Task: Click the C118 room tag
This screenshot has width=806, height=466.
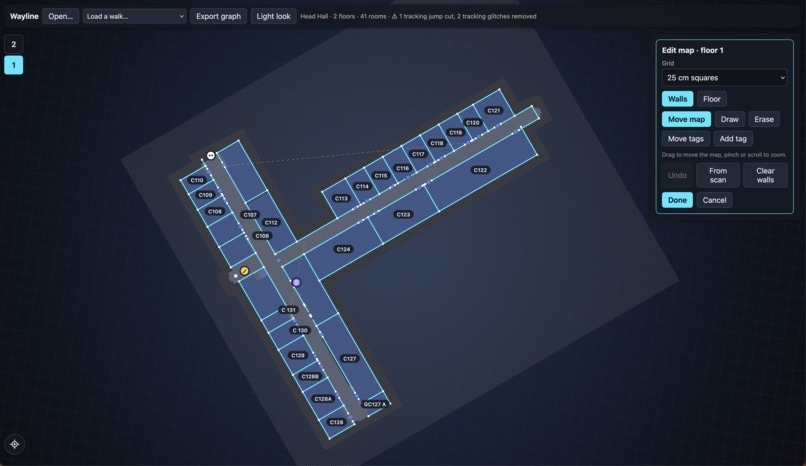Action: (437, 143)
